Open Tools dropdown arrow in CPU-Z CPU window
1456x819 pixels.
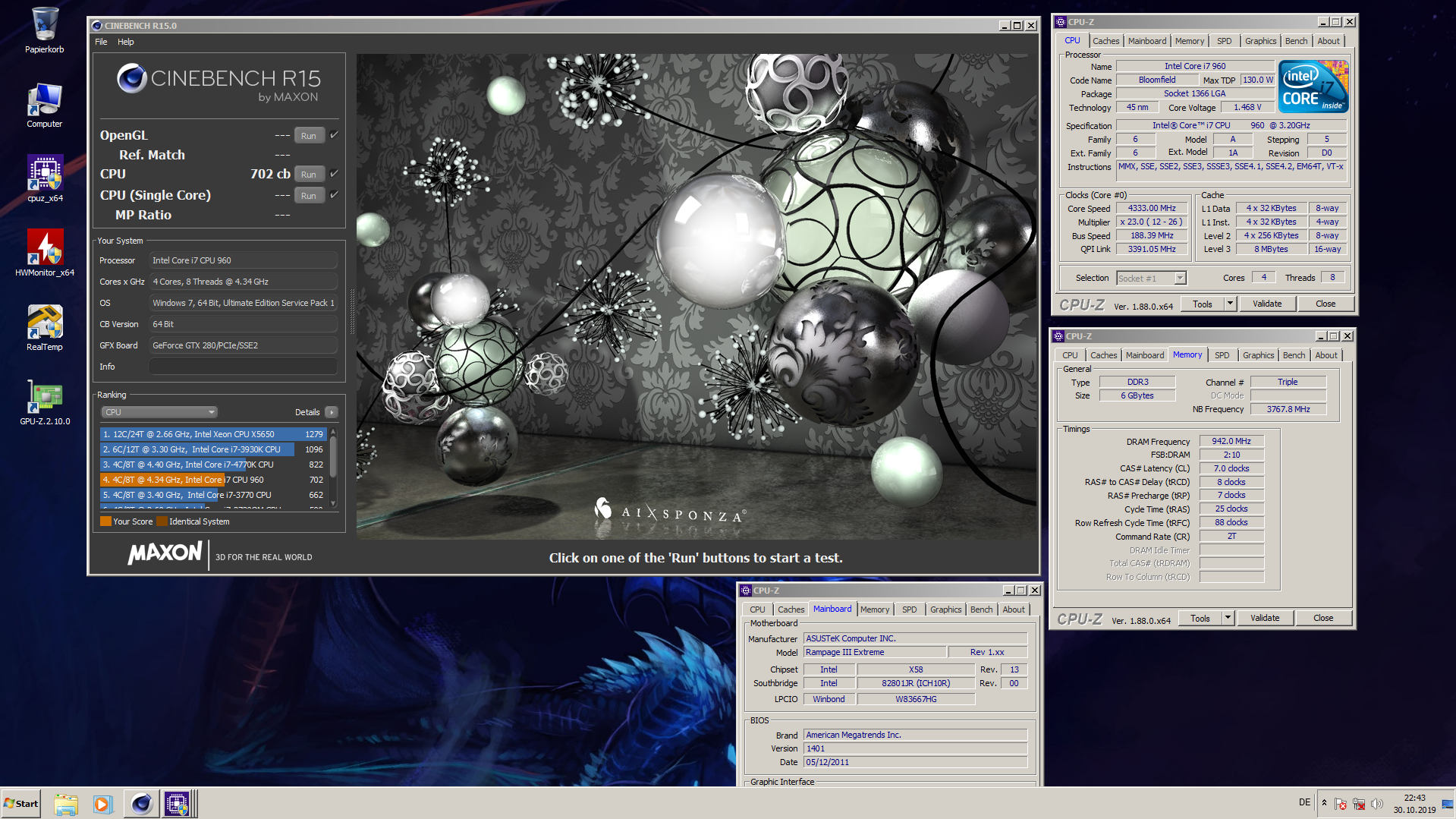click(1230, 304)
